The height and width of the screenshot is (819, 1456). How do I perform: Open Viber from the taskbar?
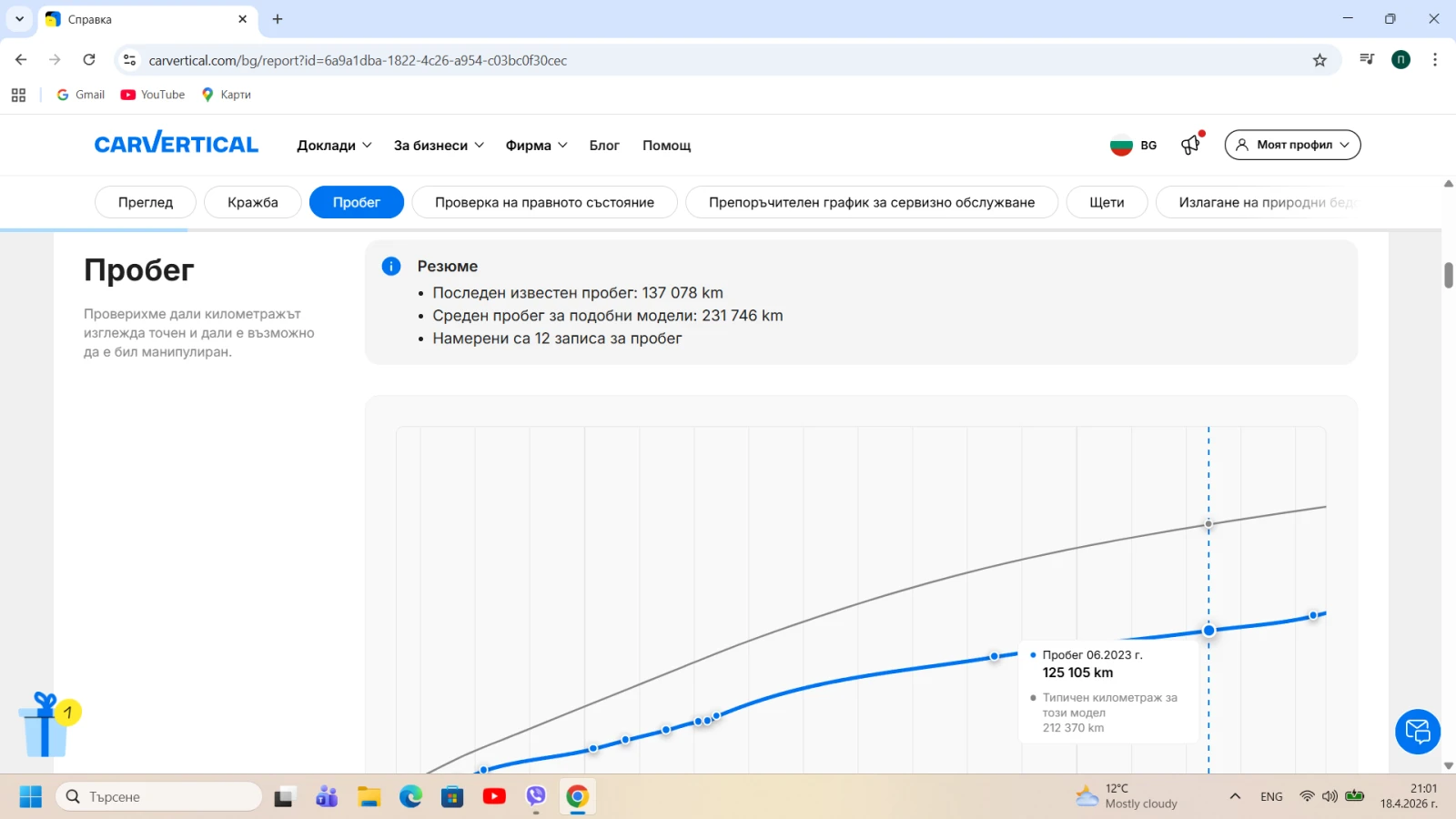(x=536, y=796)
